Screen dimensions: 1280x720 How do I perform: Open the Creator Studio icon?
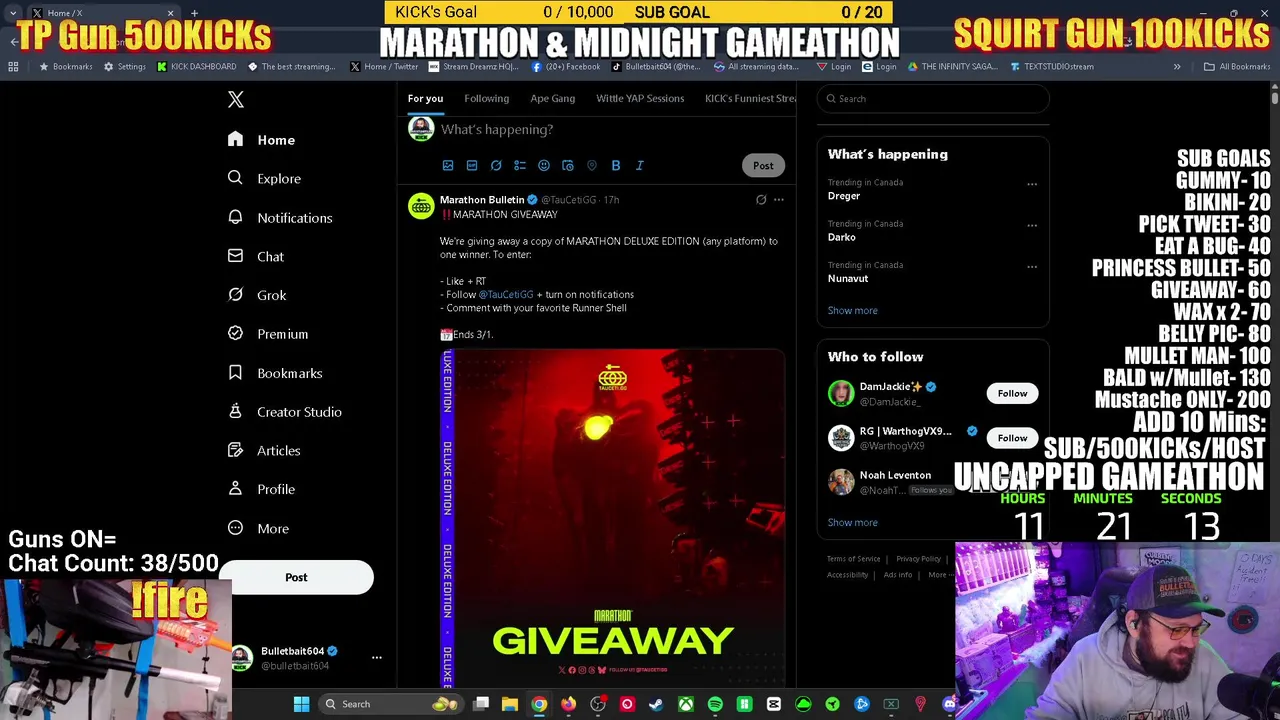[x=235, y=411]
